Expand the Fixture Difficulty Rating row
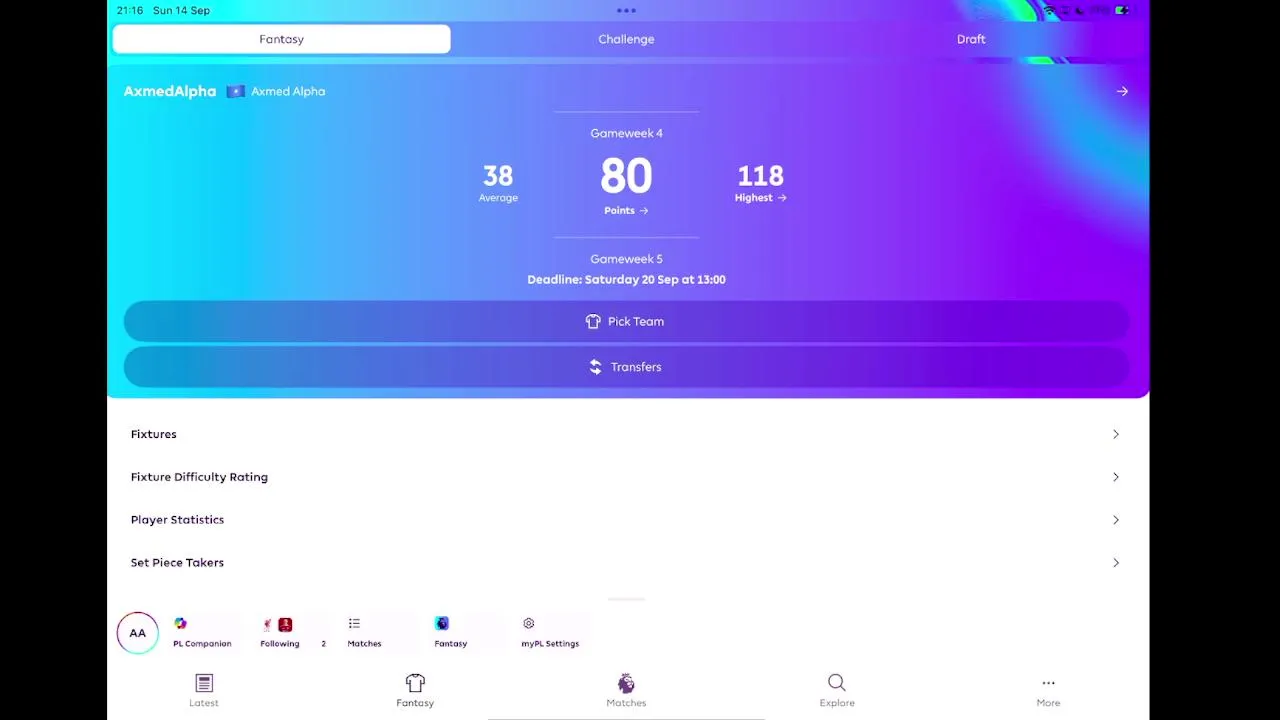 click(x=626, y=477)
